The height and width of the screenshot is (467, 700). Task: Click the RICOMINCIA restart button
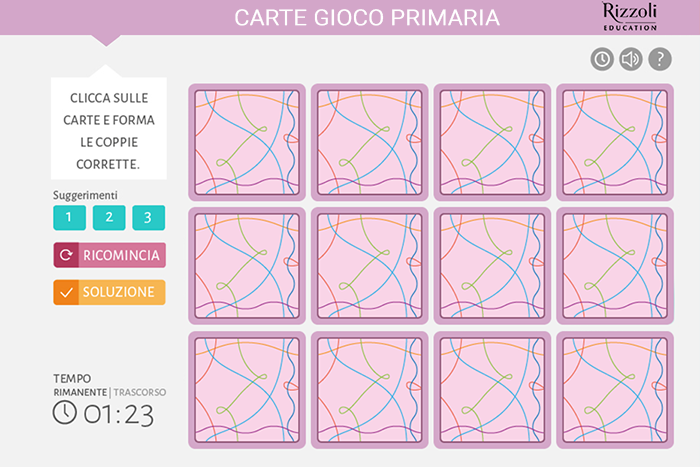click(x=109, y=255)
